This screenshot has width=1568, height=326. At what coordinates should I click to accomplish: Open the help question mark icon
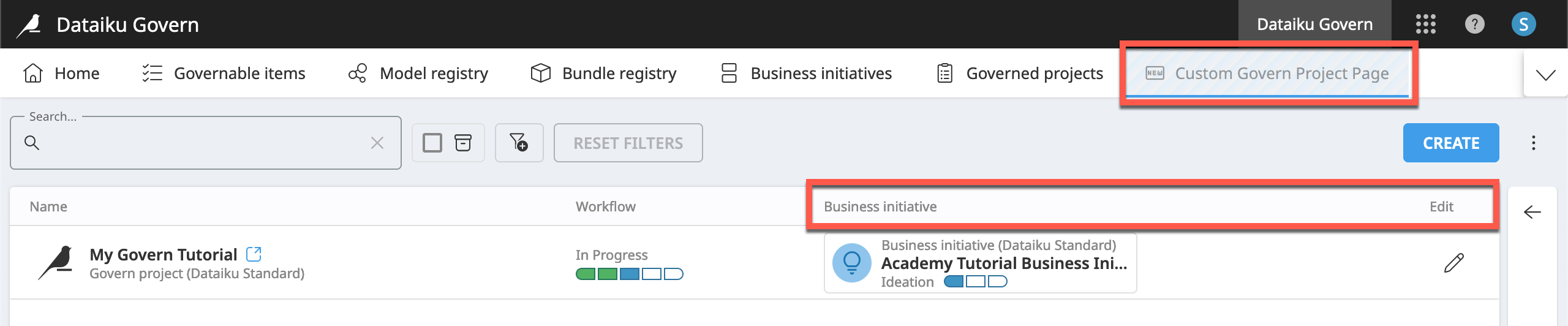1474,25
